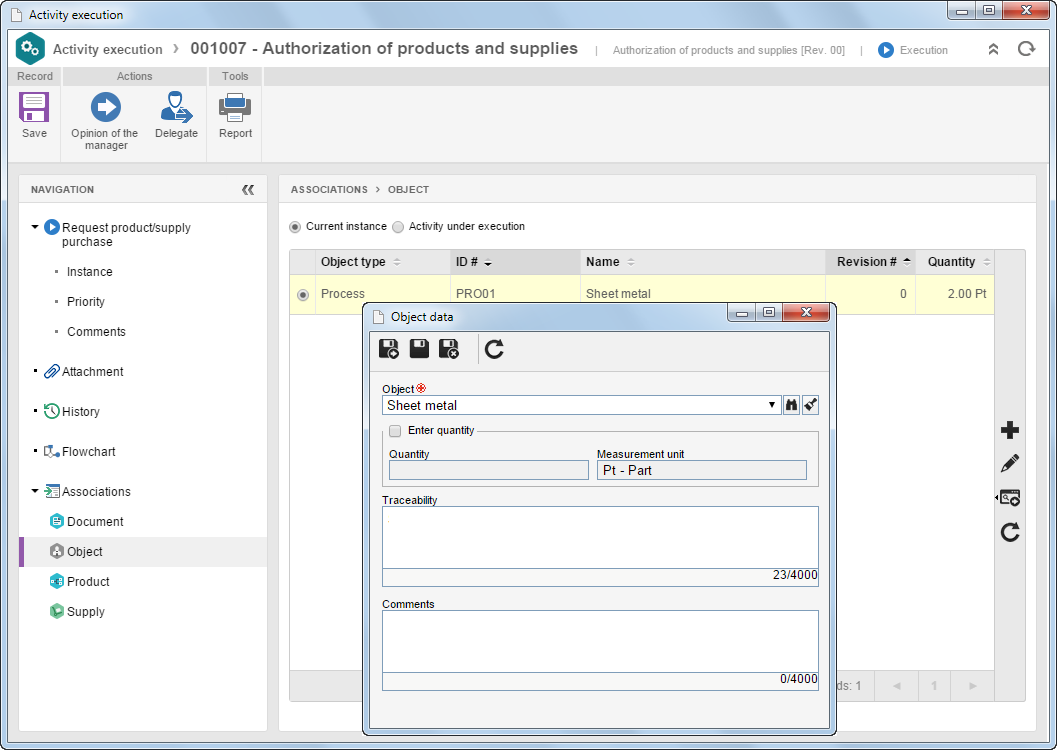Screen dimensions: 1057x750
Task: Refresh the associations list on right side
Action: point(1010,532)
